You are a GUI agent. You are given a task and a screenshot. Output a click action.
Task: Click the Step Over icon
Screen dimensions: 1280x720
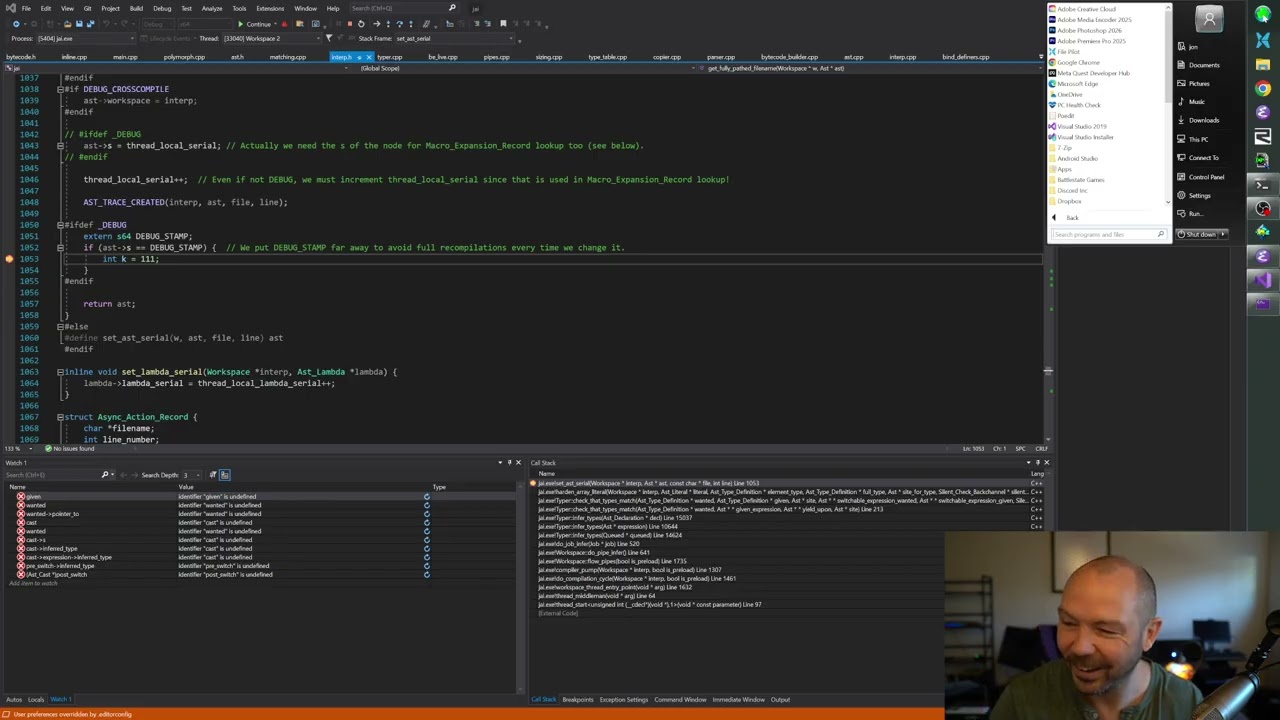399,24
